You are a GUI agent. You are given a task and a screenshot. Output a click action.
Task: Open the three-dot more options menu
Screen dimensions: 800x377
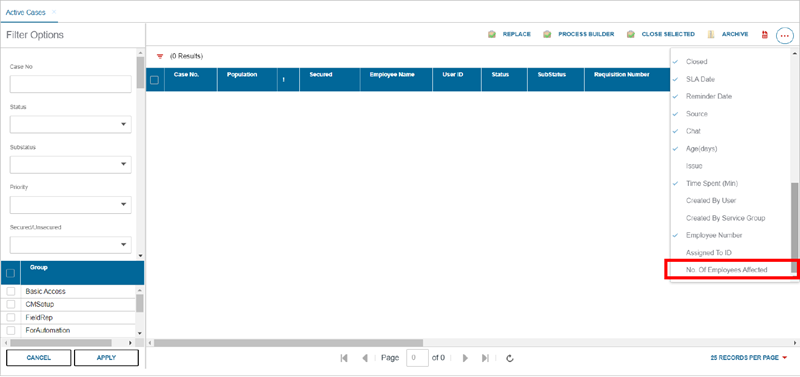pyautogui.click(x=785, y=36)
